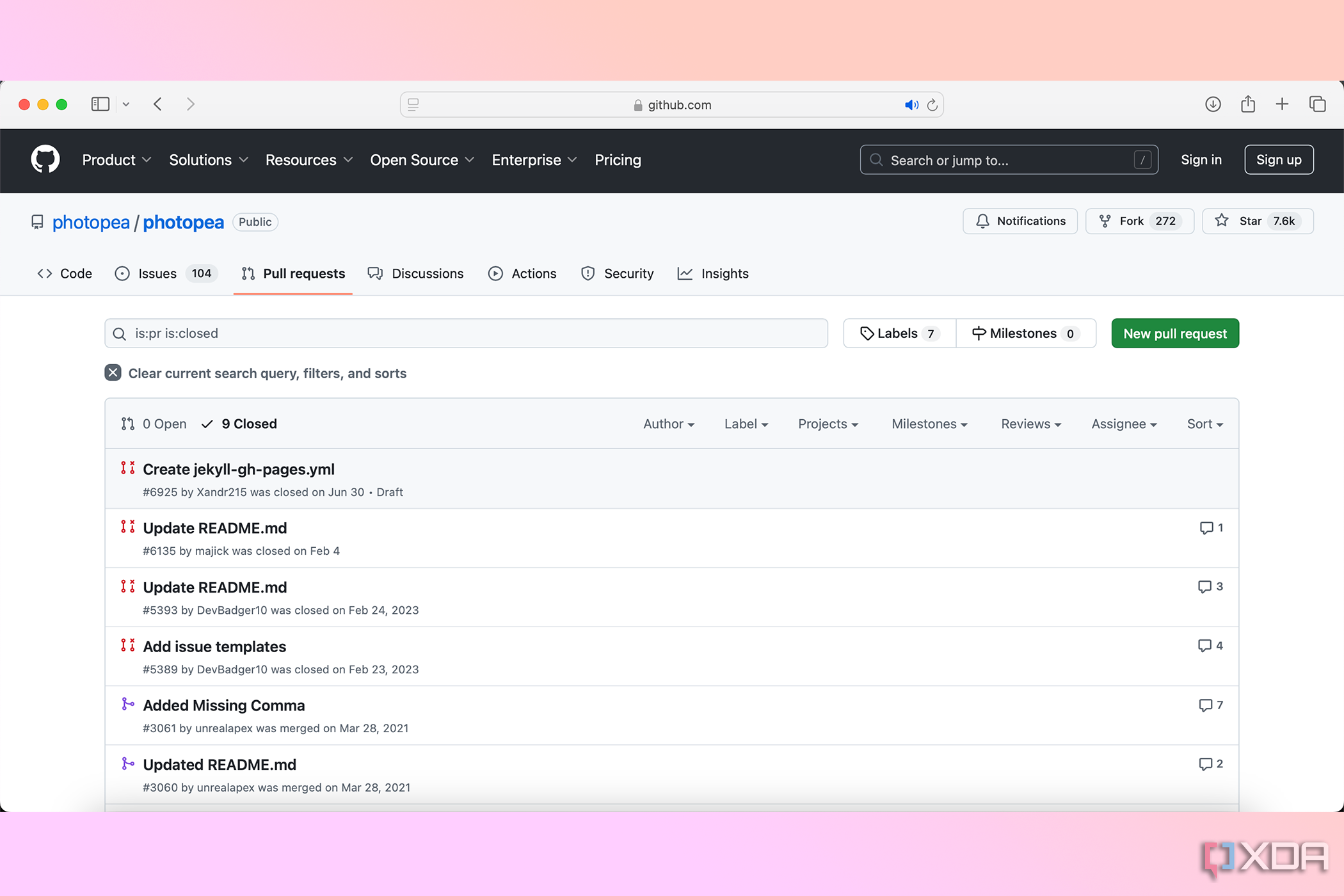
Task: Click the Code tab icon
Action: tap(44, 273)
